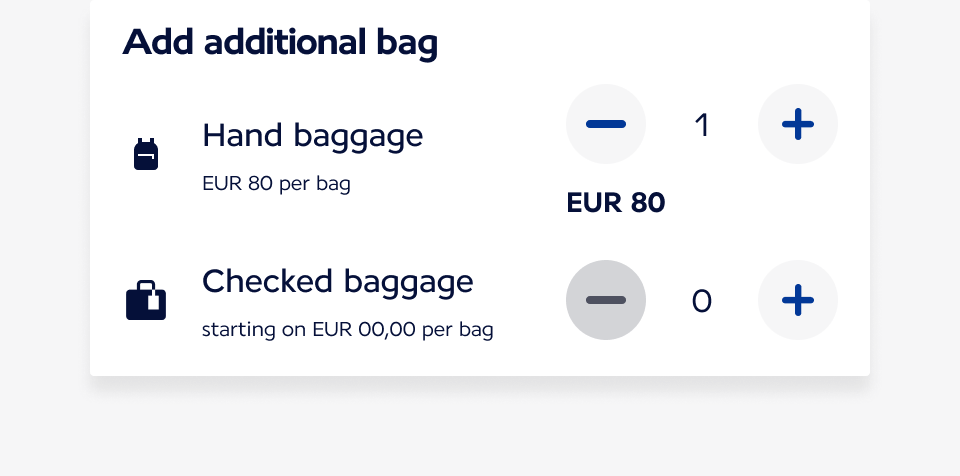Click the "EUR 80 per bag" price text

pos(276,184)
